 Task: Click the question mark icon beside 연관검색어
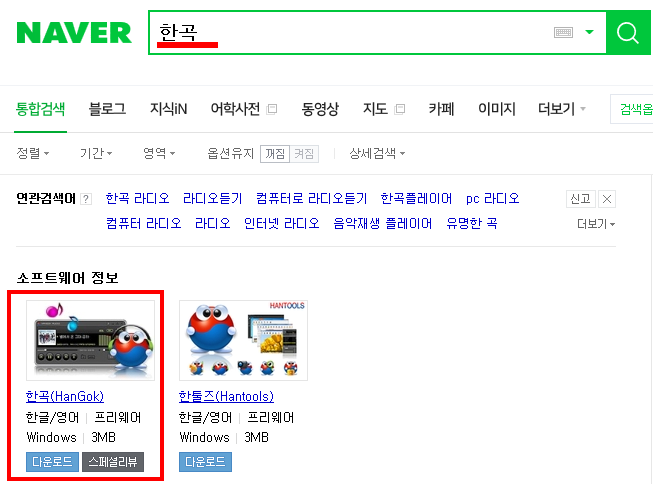pyautogui.click(x=86, y=199)
